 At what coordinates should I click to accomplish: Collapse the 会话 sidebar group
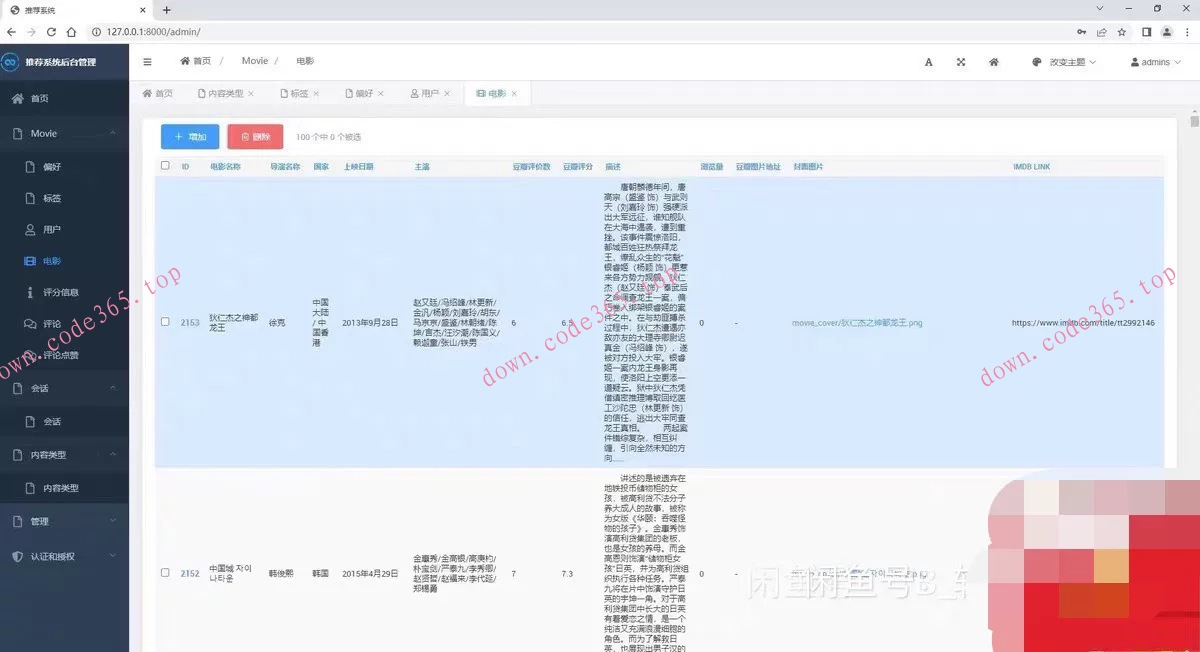click(x=113, y=388)
